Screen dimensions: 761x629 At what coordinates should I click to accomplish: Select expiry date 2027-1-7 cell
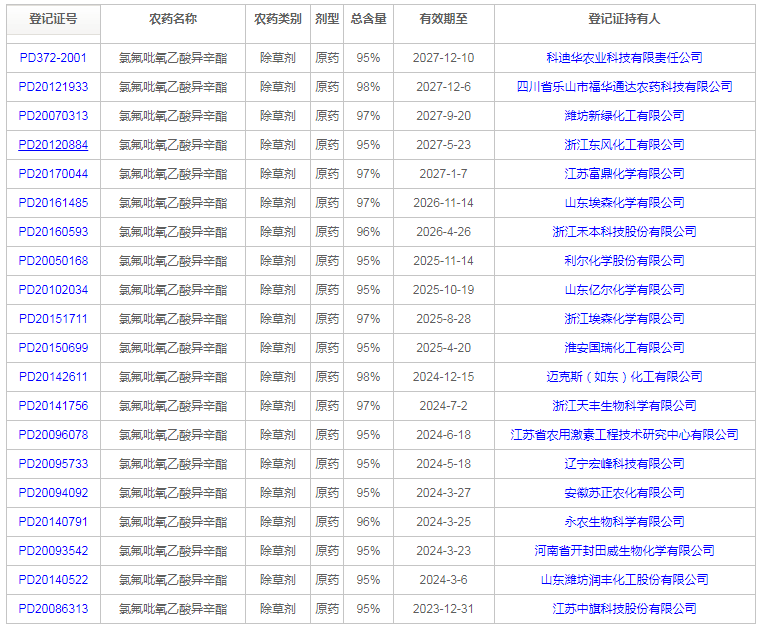coord(444,174)
